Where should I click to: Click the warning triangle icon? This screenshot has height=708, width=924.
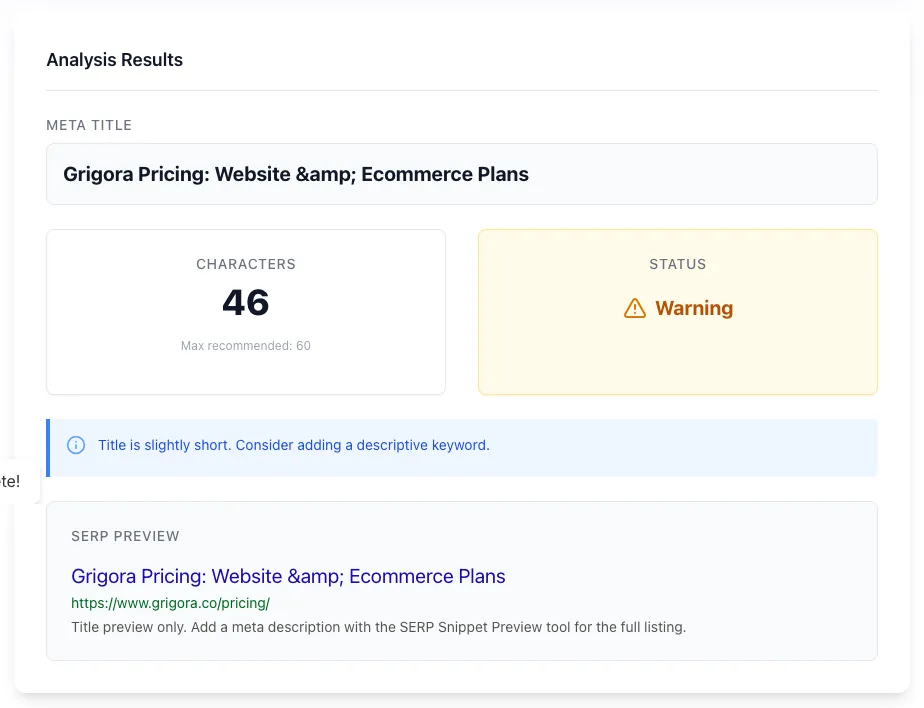tap(635, 308)
